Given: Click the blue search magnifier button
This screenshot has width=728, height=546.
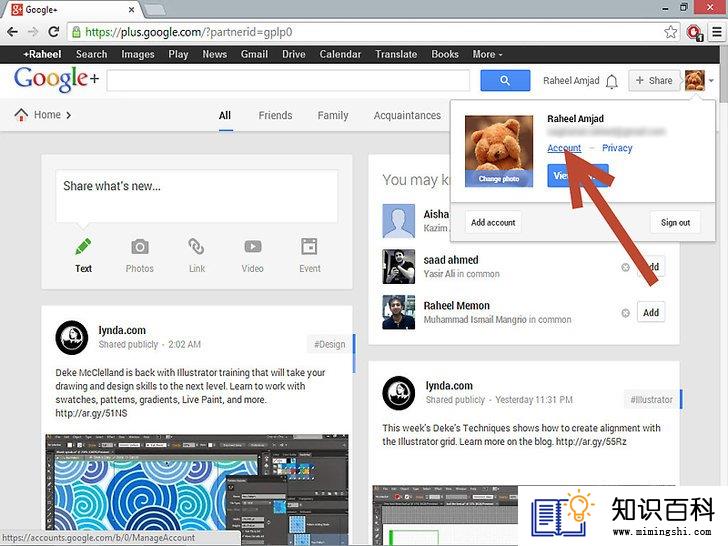Looking at the screenshot, I should point(505,80).
